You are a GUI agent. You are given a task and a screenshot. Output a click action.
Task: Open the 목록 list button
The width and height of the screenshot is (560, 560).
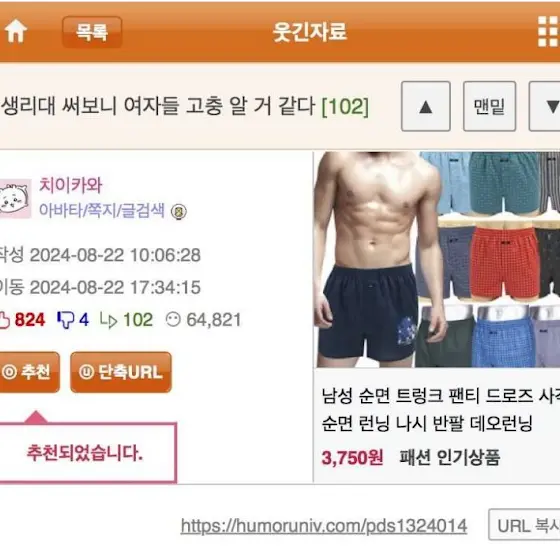(92, 32)
